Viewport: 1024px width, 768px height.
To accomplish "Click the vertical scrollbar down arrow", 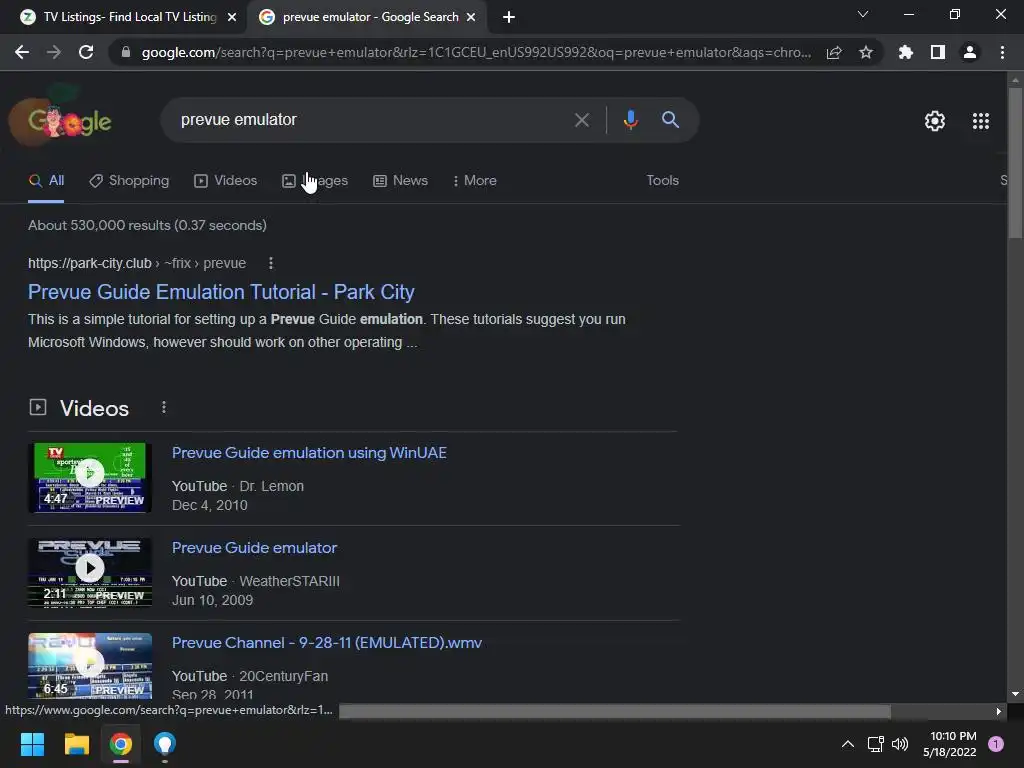I will 1015,694.
